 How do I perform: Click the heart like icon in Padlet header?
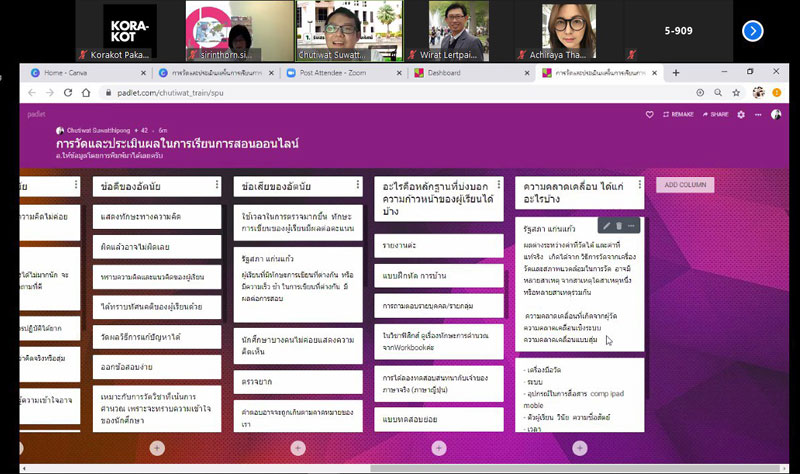(x=649, y=114)
